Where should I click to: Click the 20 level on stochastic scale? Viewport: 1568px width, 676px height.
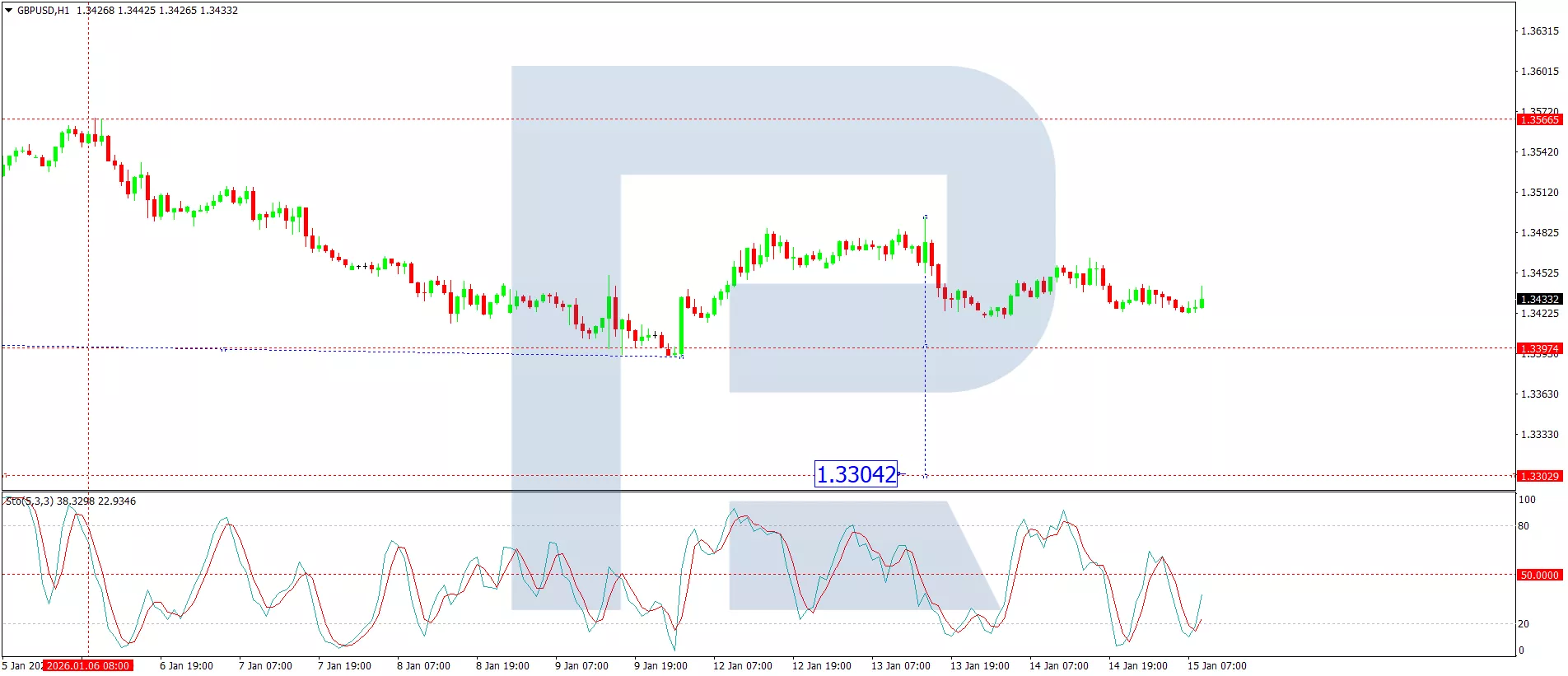click(1524, 624)
